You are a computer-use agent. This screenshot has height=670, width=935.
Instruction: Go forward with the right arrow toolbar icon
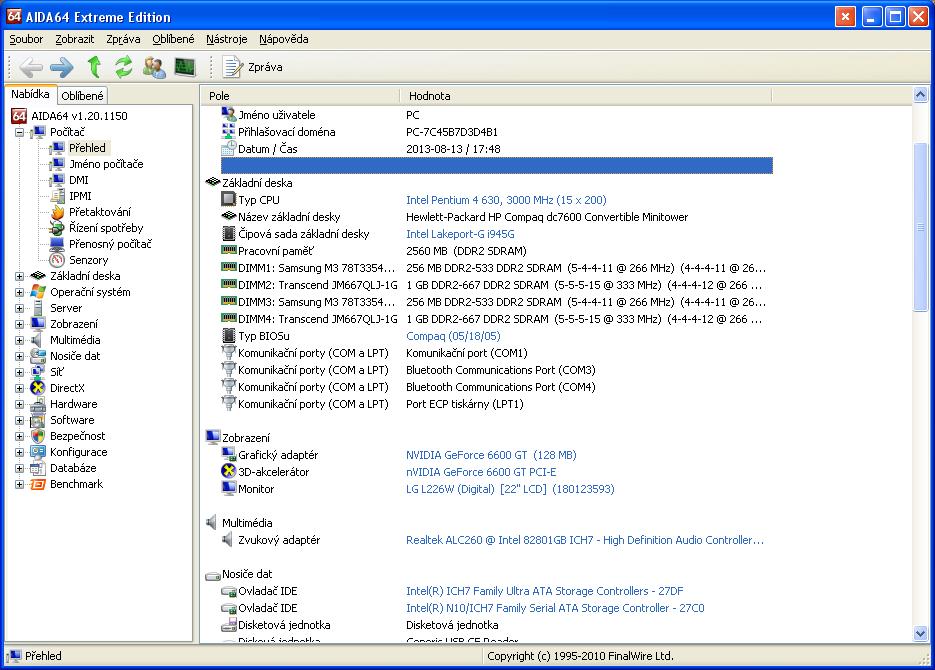coord(62,67)
